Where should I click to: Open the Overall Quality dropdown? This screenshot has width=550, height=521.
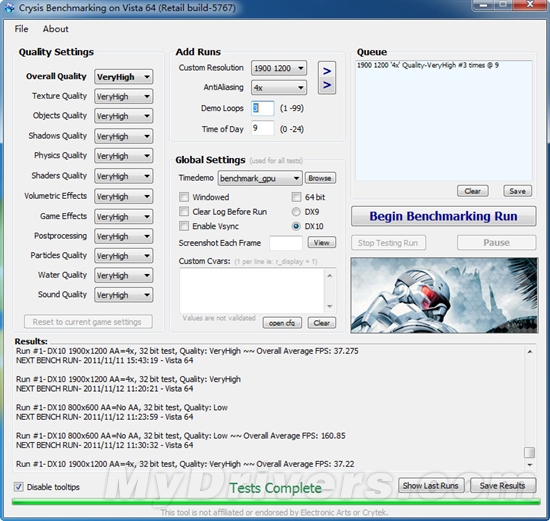(123, 76)
